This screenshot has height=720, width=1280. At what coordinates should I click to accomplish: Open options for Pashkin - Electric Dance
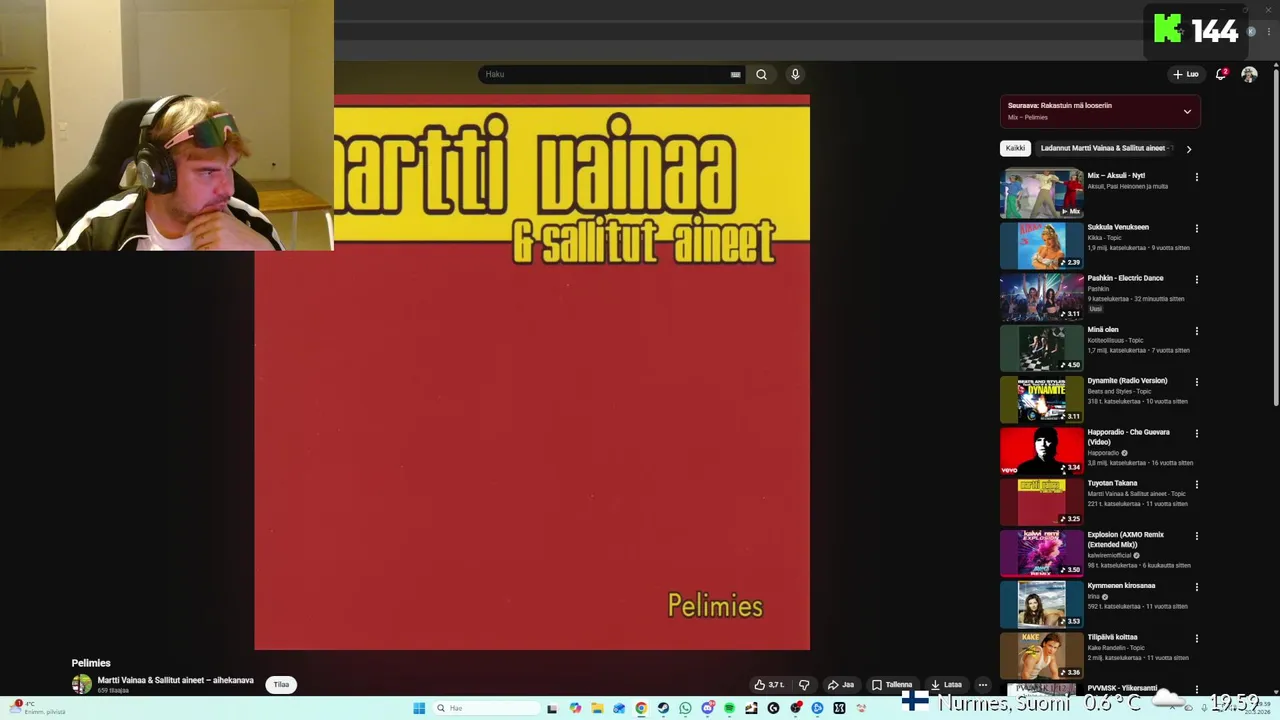[1196, 280]
